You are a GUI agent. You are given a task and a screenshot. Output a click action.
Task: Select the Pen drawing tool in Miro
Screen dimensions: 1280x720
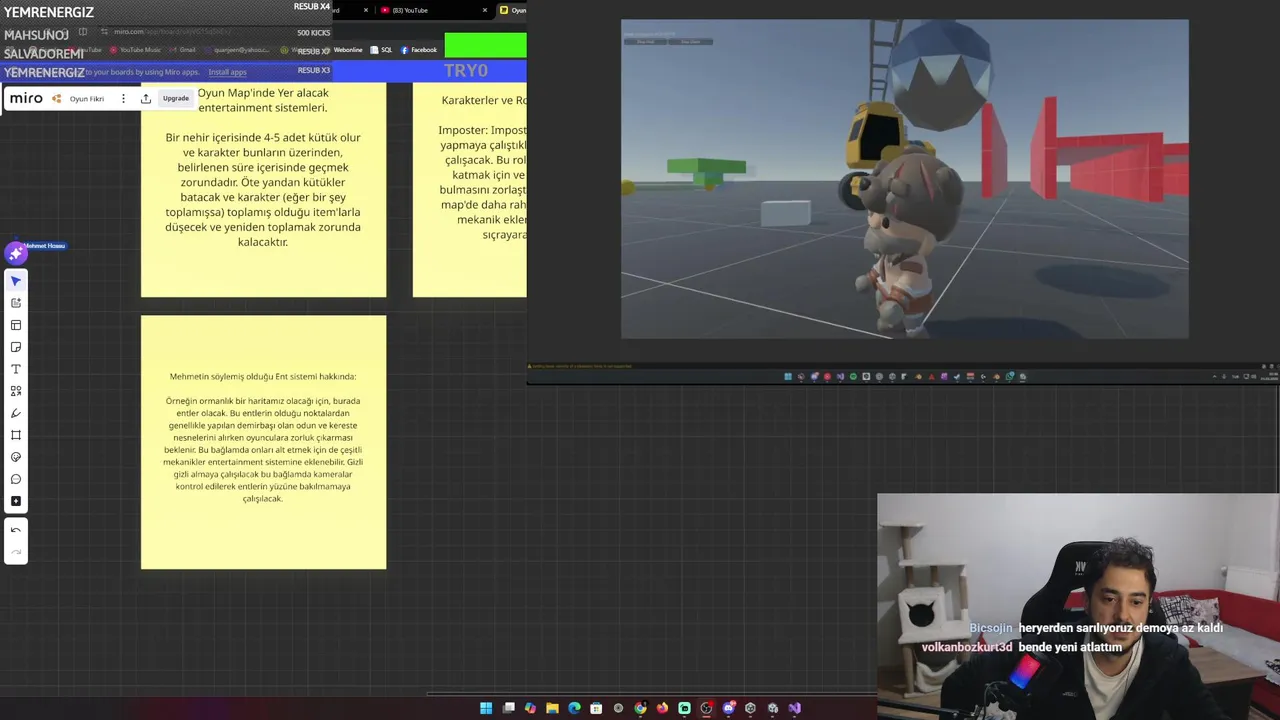pos(16,413)
